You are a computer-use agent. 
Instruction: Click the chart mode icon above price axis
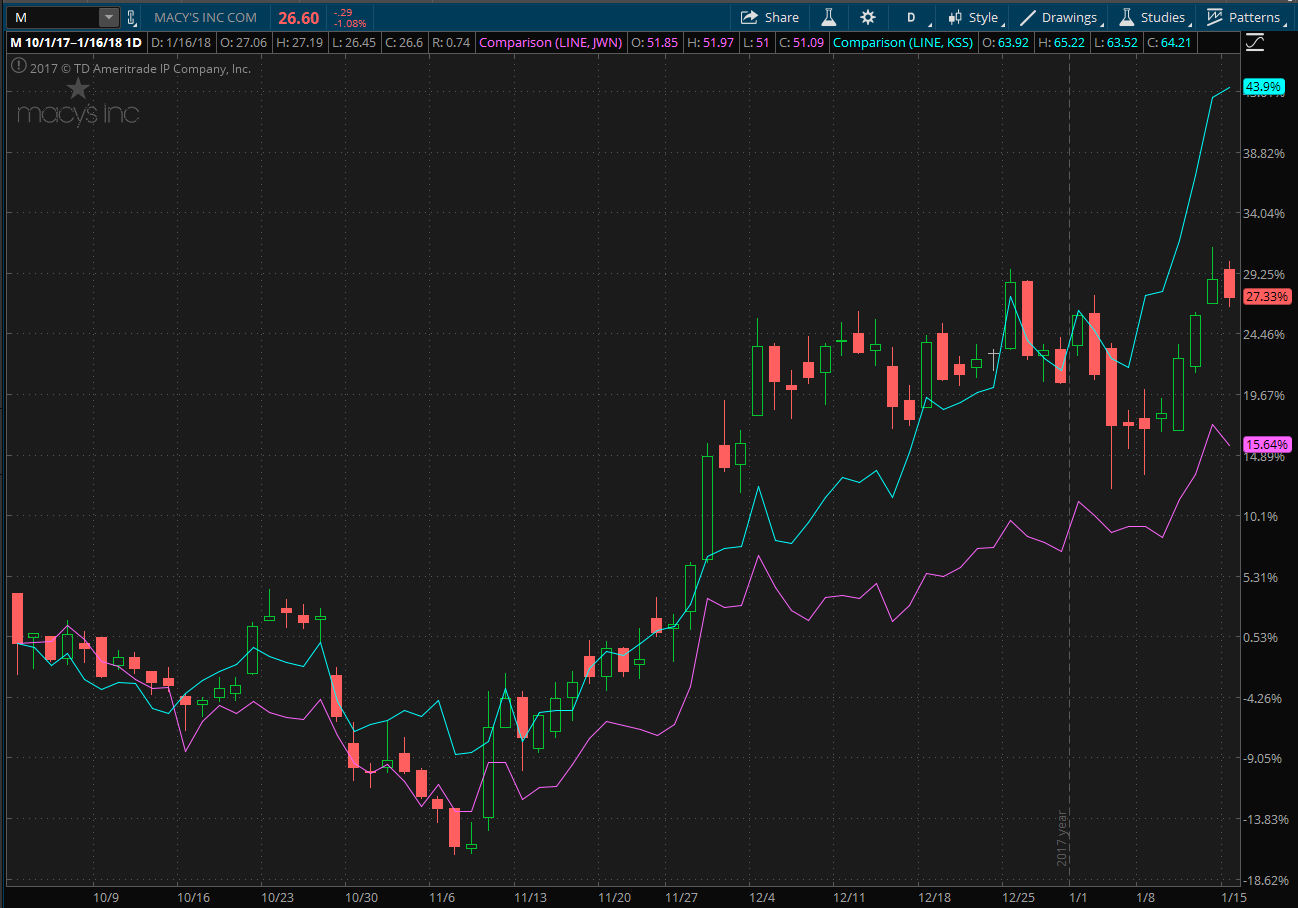tap(1254, 42)
